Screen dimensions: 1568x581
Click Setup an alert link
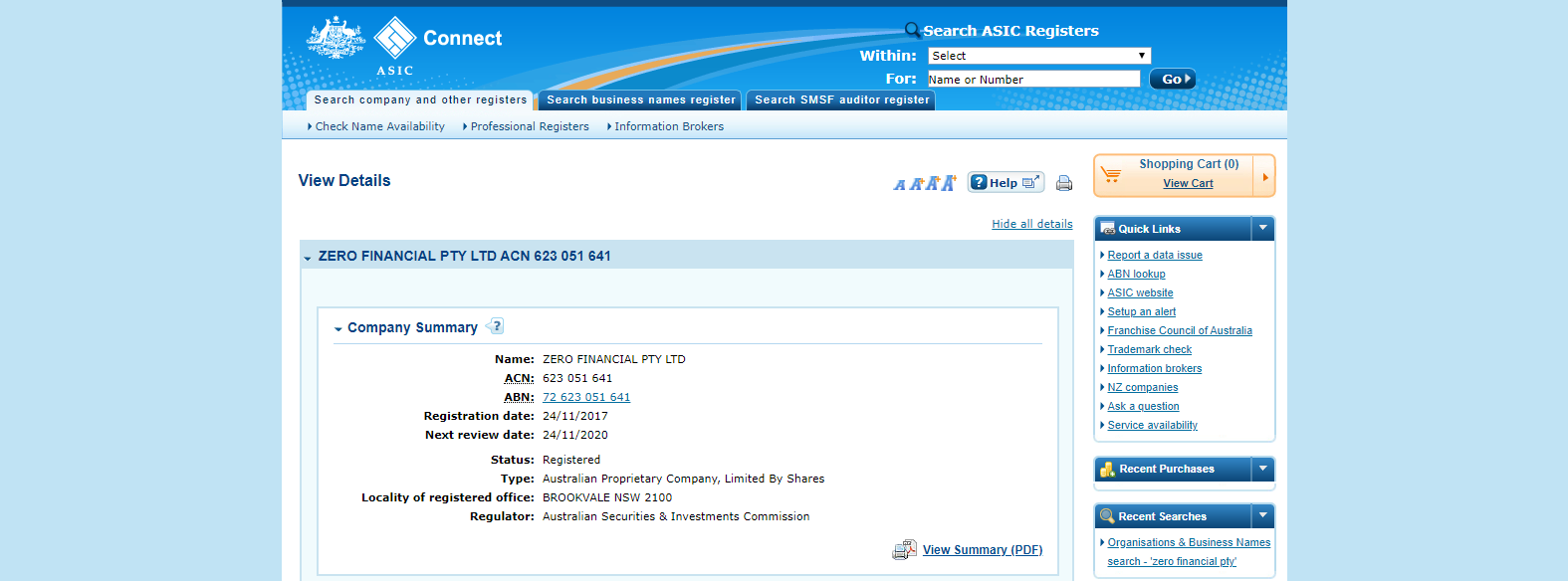(1142, 311)
